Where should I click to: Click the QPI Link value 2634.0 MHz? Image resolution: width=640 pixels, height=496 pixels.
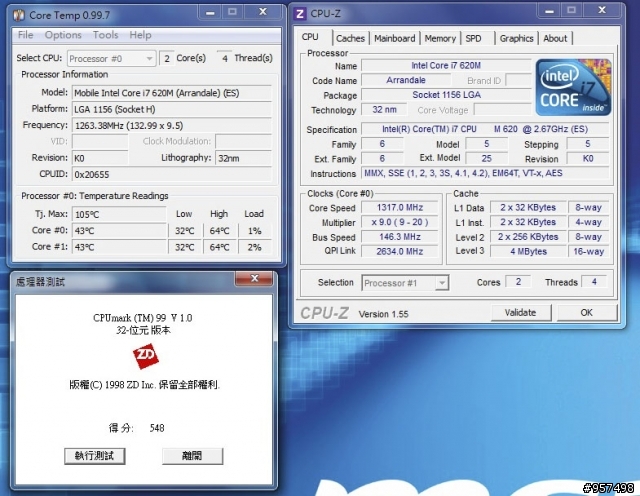tap(400, 251)
